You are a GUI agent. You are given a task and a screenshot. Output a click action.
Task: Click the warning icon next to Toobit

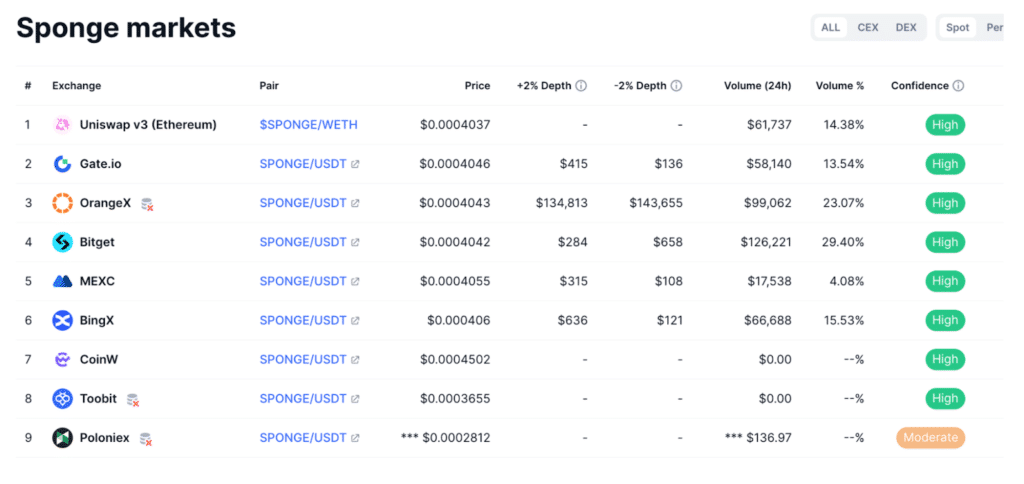[x=132, y=399]
